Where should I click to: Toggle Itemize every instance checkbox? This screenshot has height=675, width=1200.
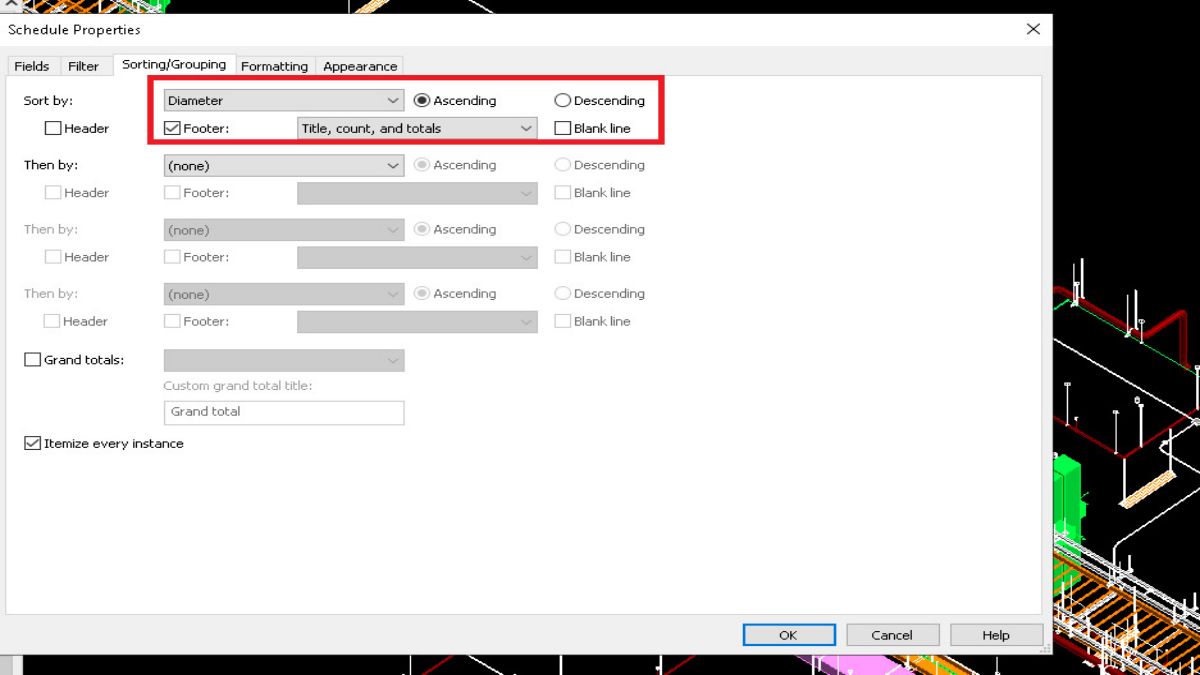[33, 443]
